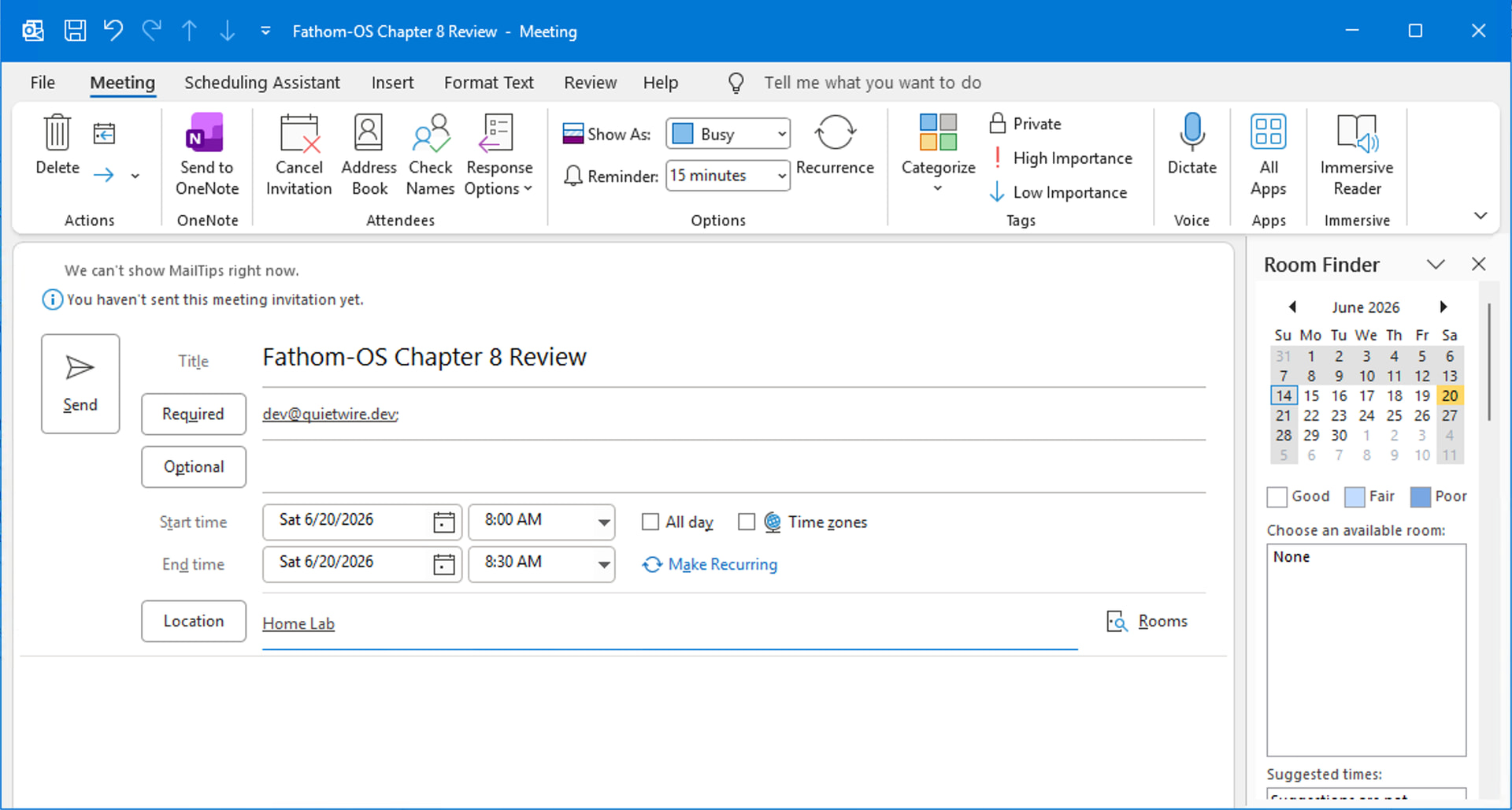1512x810 pixels.
Task: Open Recurrence settings
Action: [x=835, y=145]
